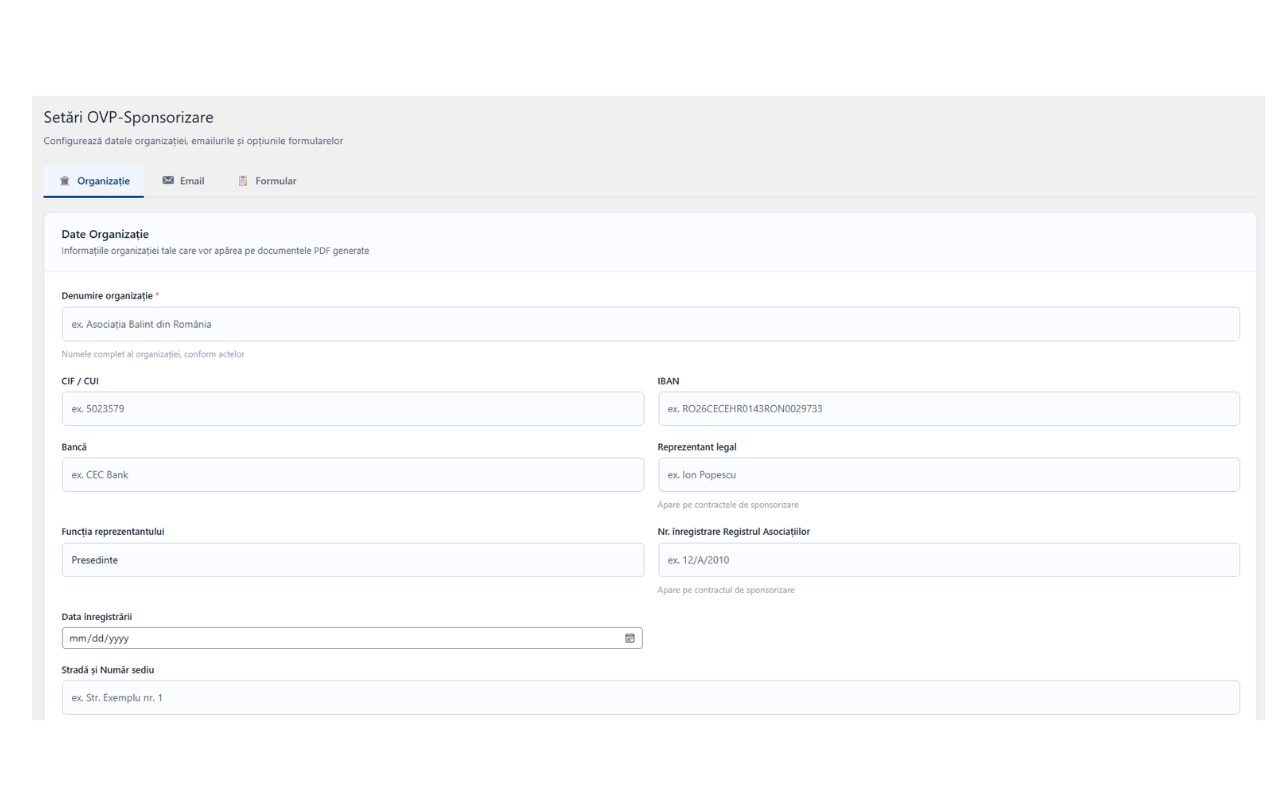The image size is (1280, 800).
Task: Select the Organizație tab
Action: [x=94, y=181]
